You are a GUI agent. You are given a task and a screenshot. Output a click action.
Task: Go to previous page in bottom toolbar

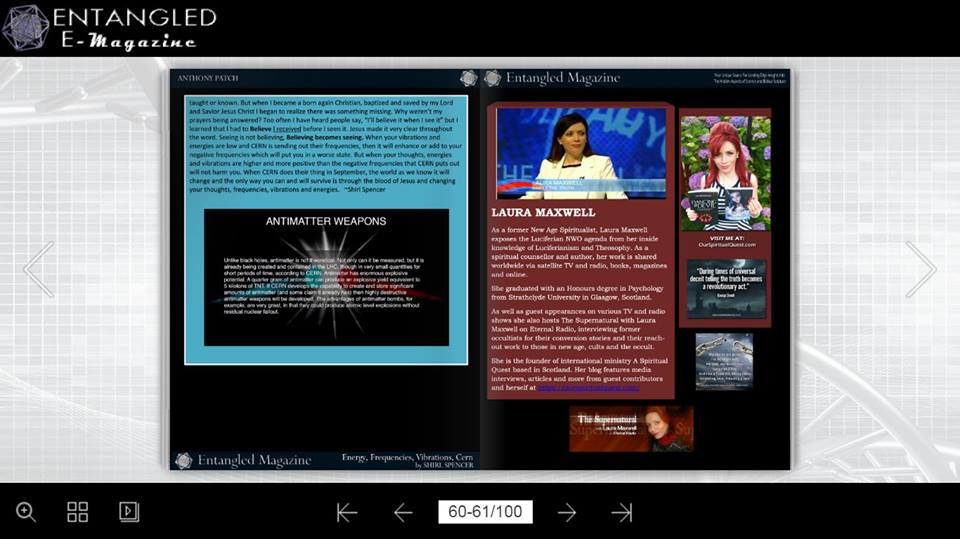(x=403, y=513)
